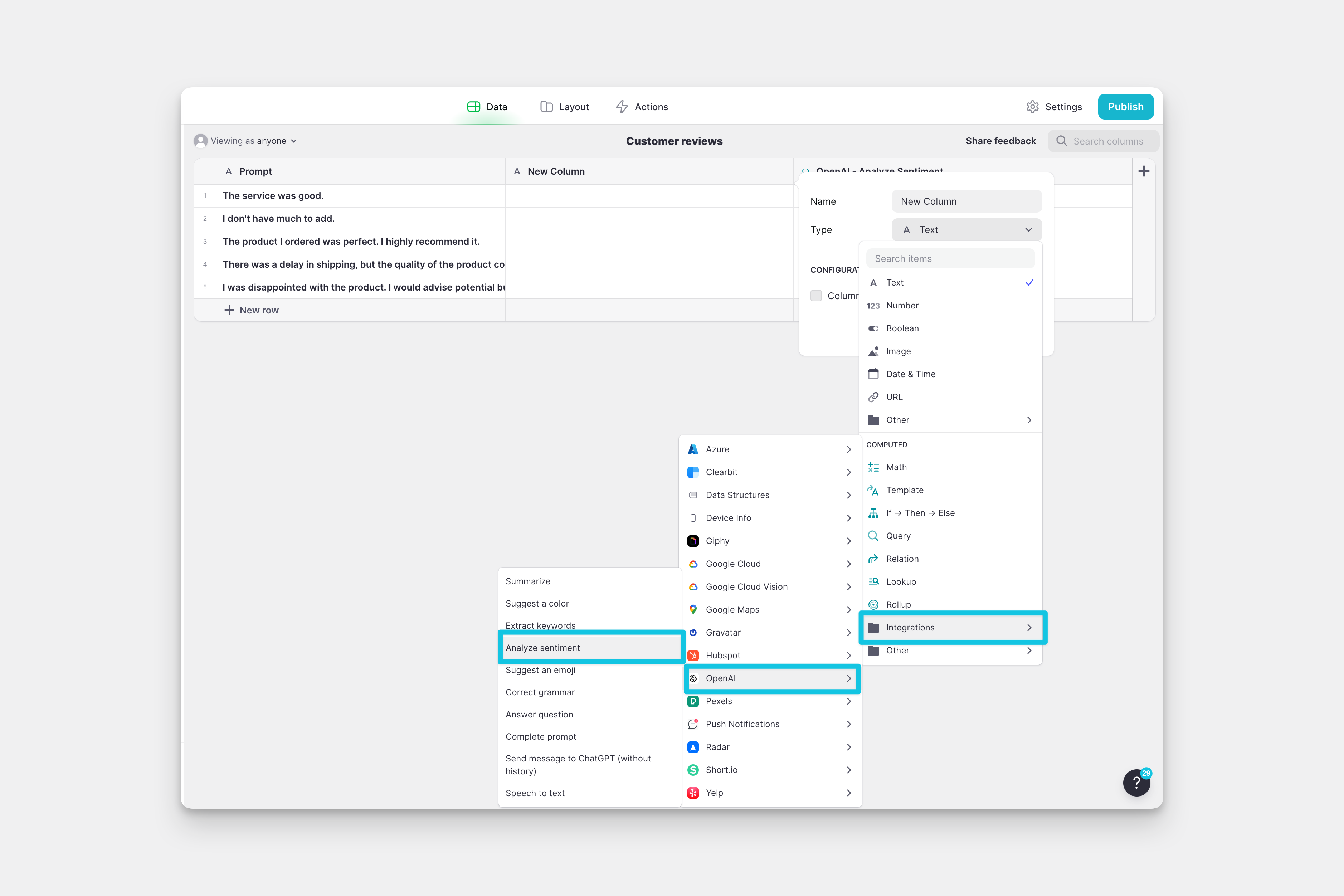Open the help question mark bubble

click(x=1136, y=783)
